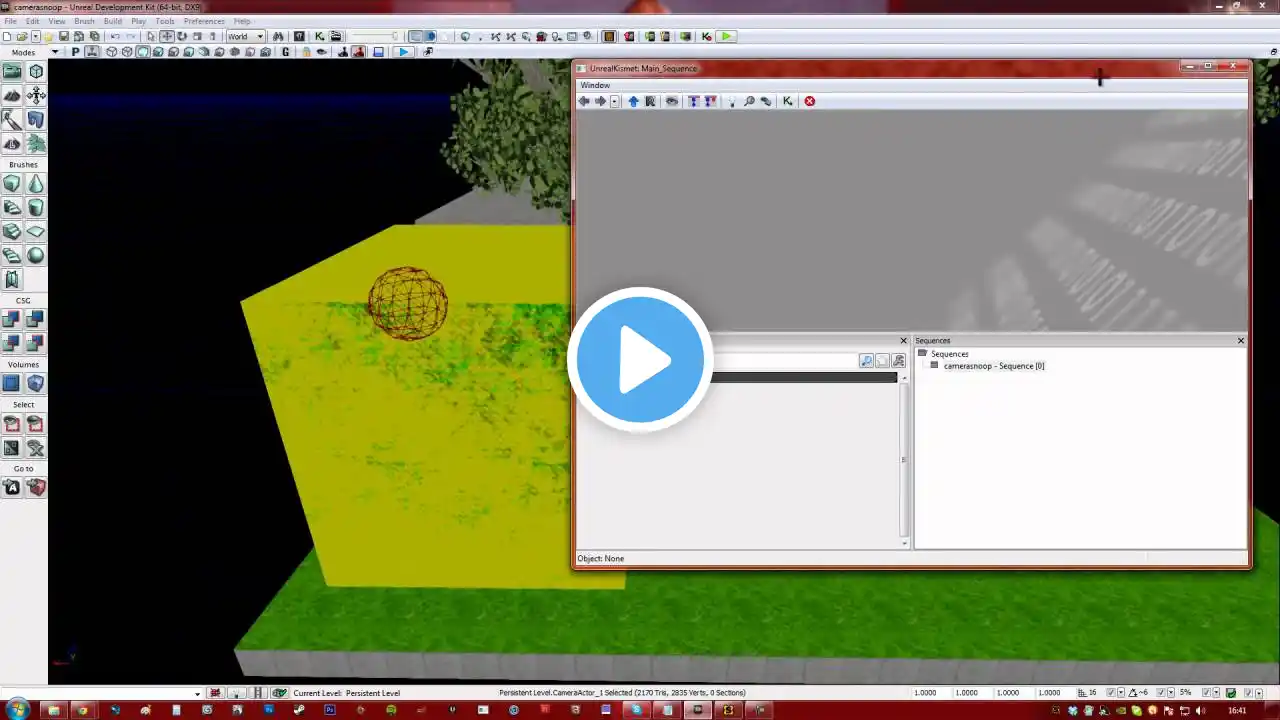Select the 'Sequences' root tree item

[949, 354]
